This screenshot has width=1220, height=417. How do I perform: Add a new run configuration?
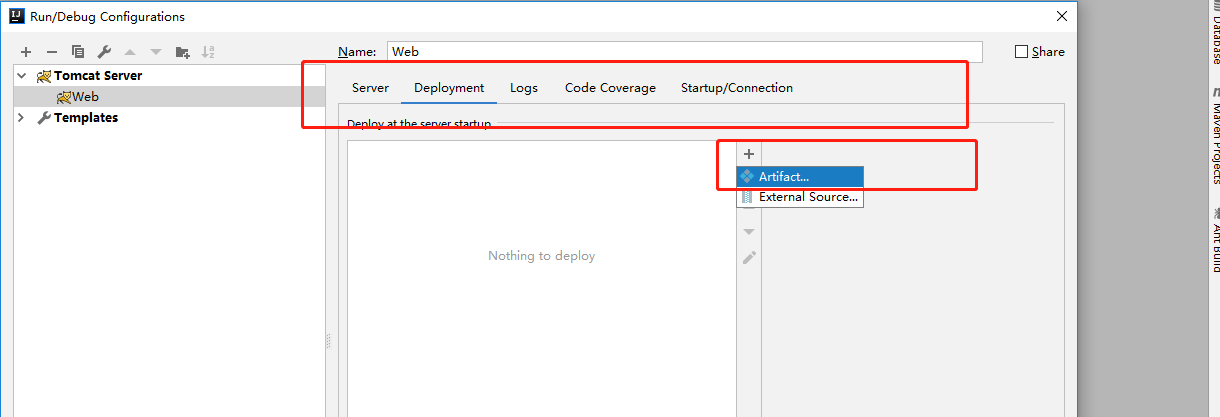26,52
